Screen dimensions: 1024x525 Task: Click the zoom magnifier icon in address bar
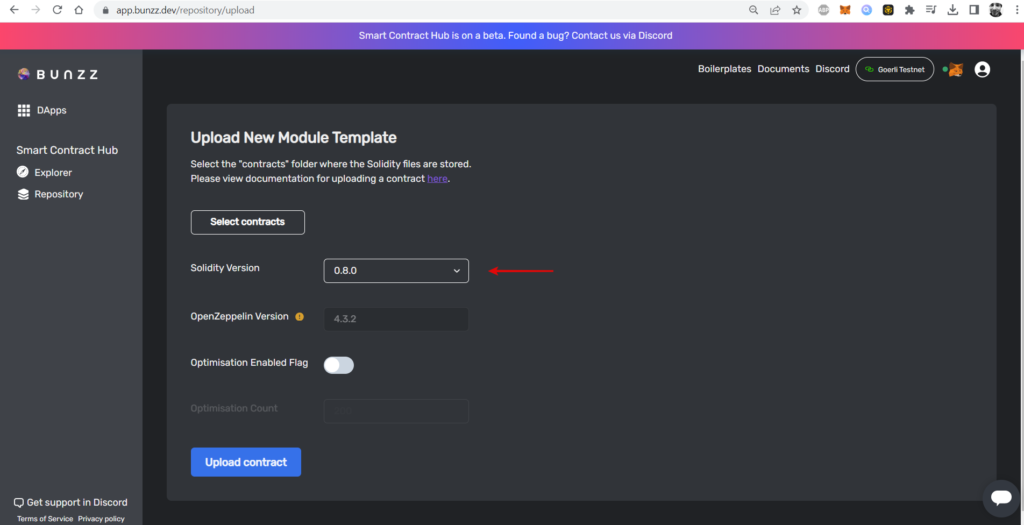pos(754,10)
